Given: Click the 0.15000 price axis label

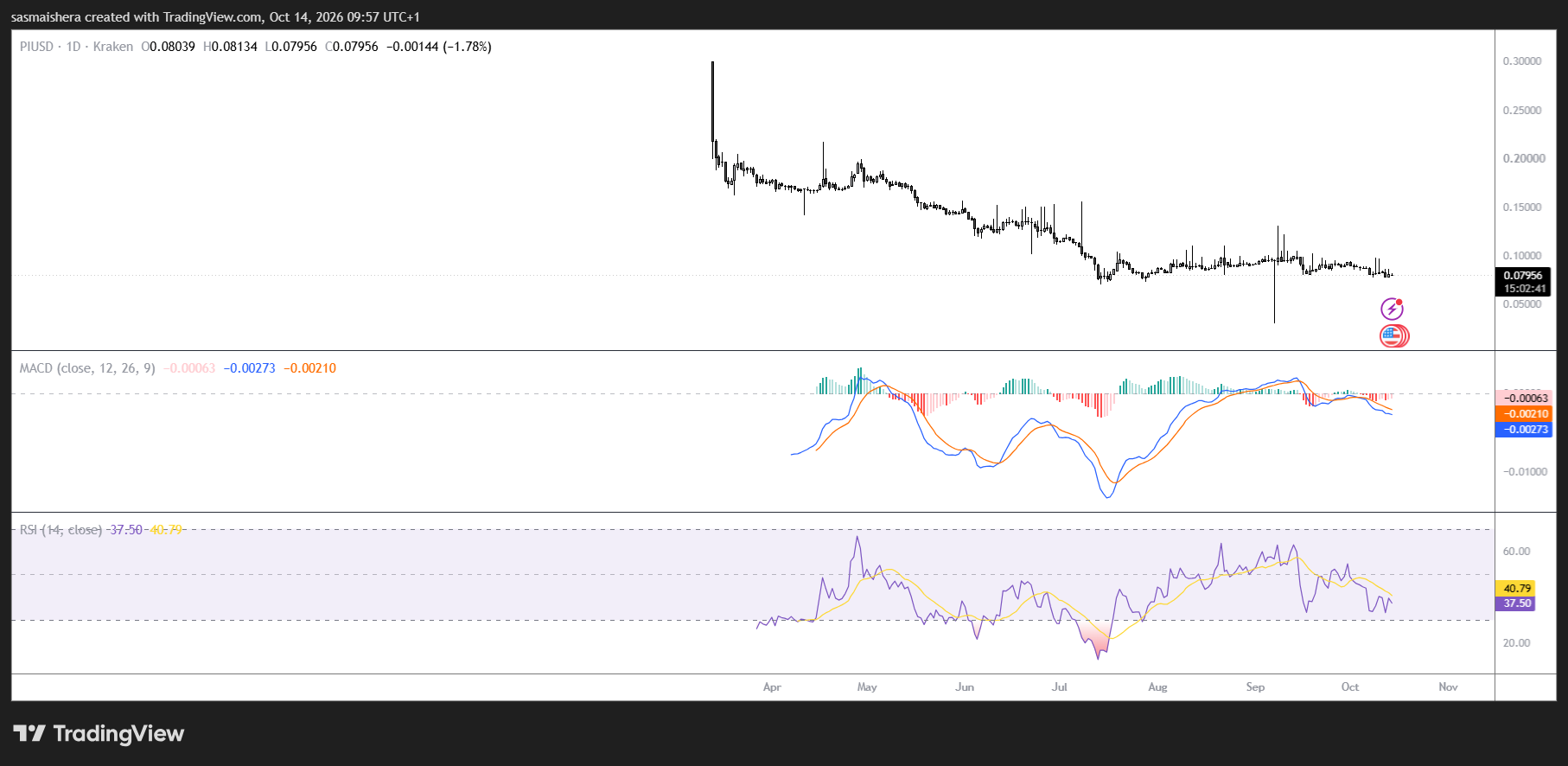Looking at the screenshot, I should point(1522,207).
